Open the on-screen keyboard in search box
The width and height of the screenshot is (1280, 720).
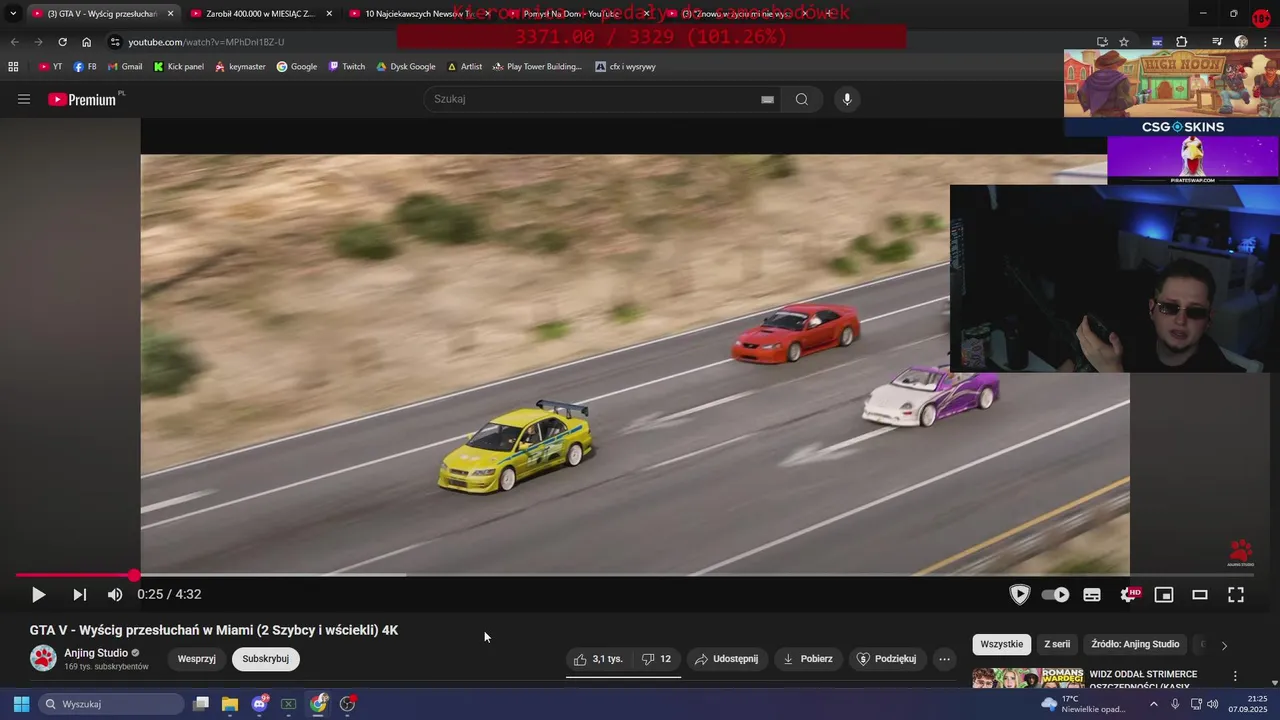767,99
